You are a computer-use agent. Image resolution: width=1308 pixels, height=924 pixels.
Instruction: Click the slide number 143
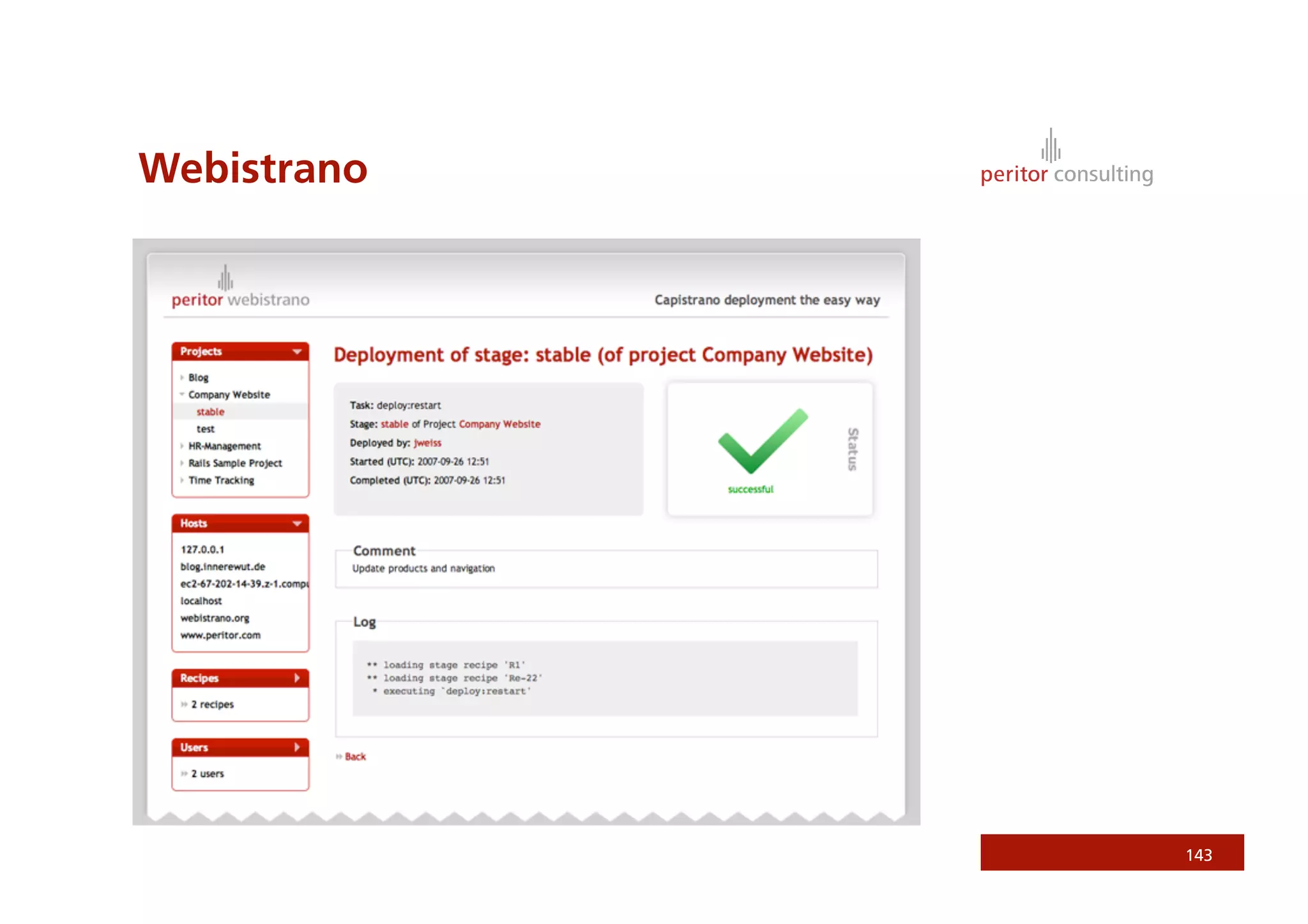point(1199,855)
